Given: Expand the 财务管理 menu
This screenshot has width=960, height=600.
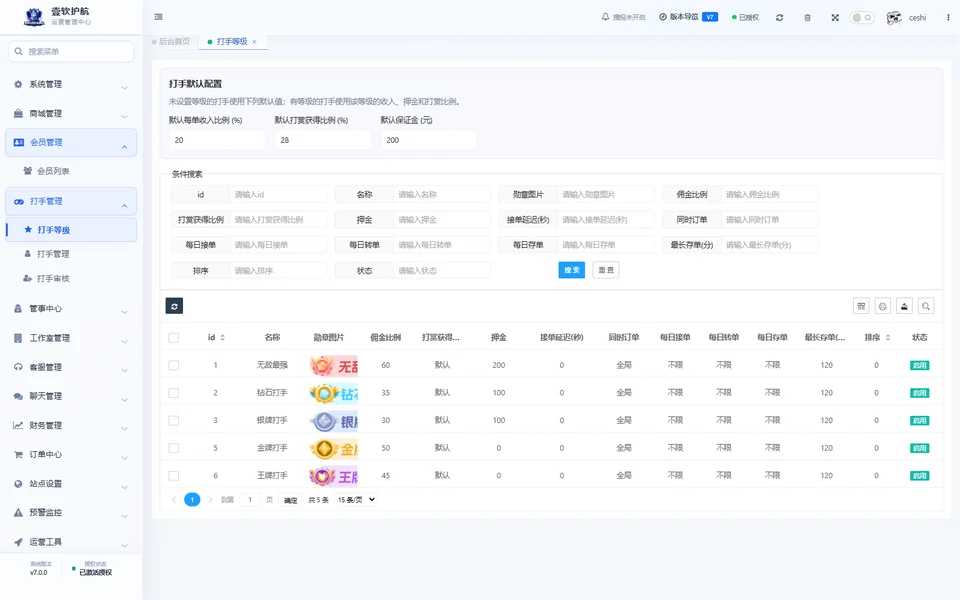Looking at the screenshot, I should (71, 426).
